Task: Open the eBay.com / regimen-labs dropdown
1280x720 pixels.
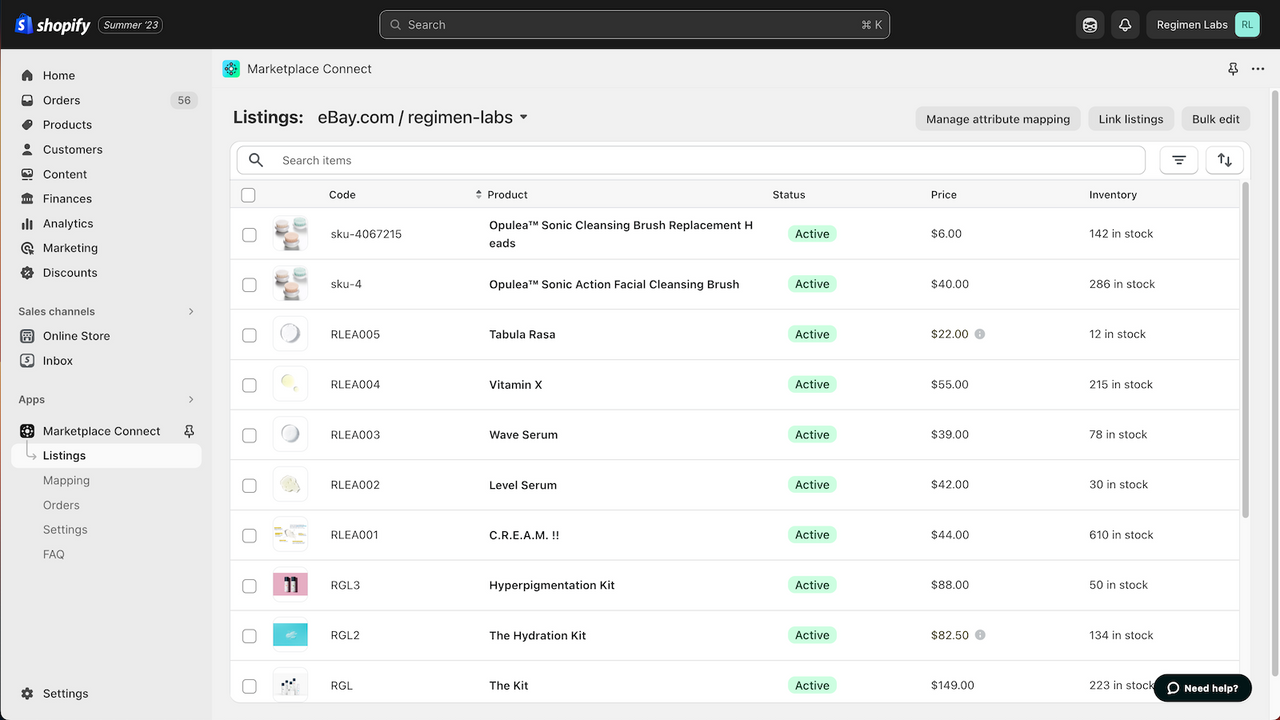Action: pos(422,116)
